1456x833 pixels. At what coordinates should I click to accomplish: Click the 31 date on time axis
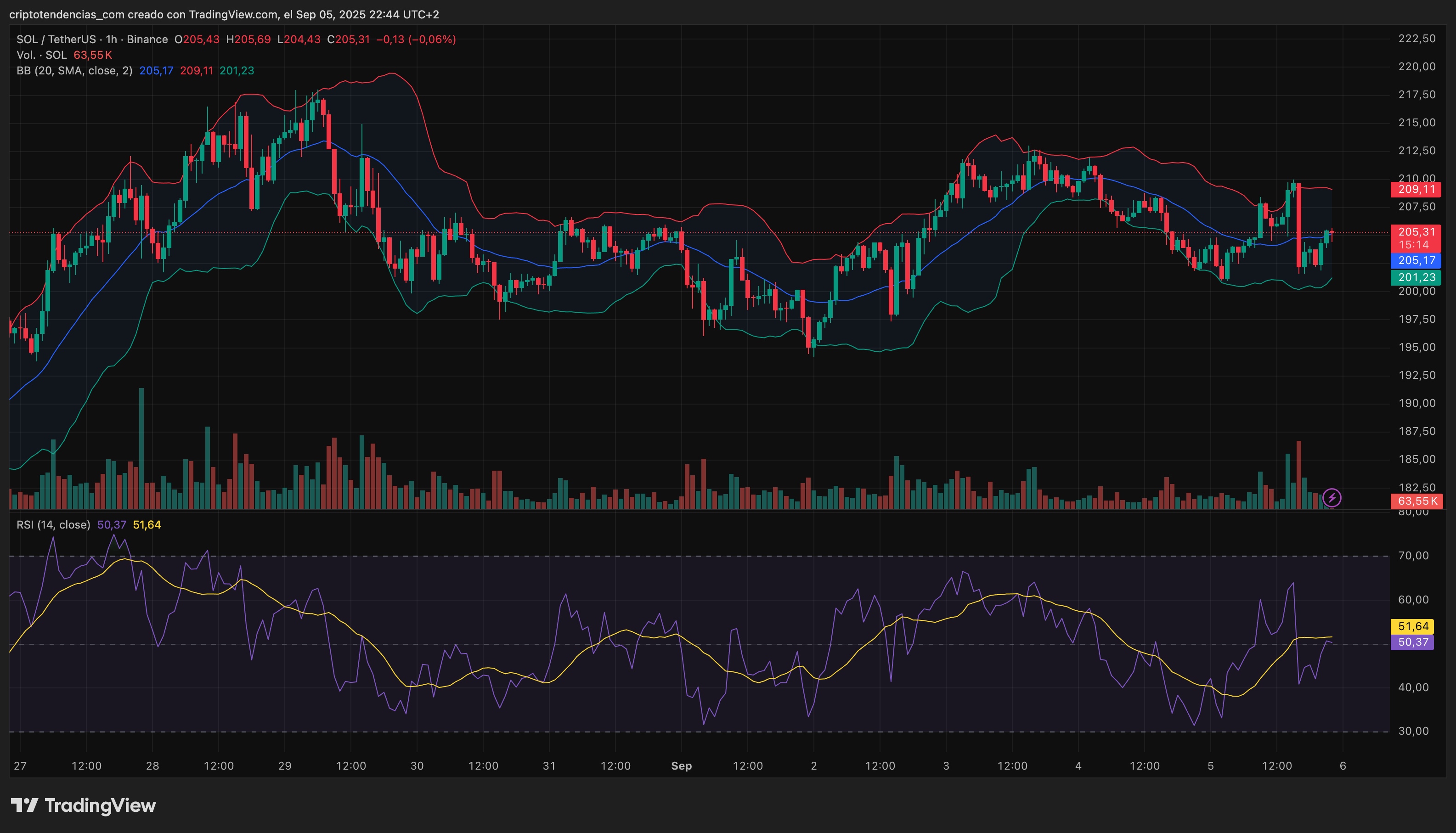(x=549, y=765)
